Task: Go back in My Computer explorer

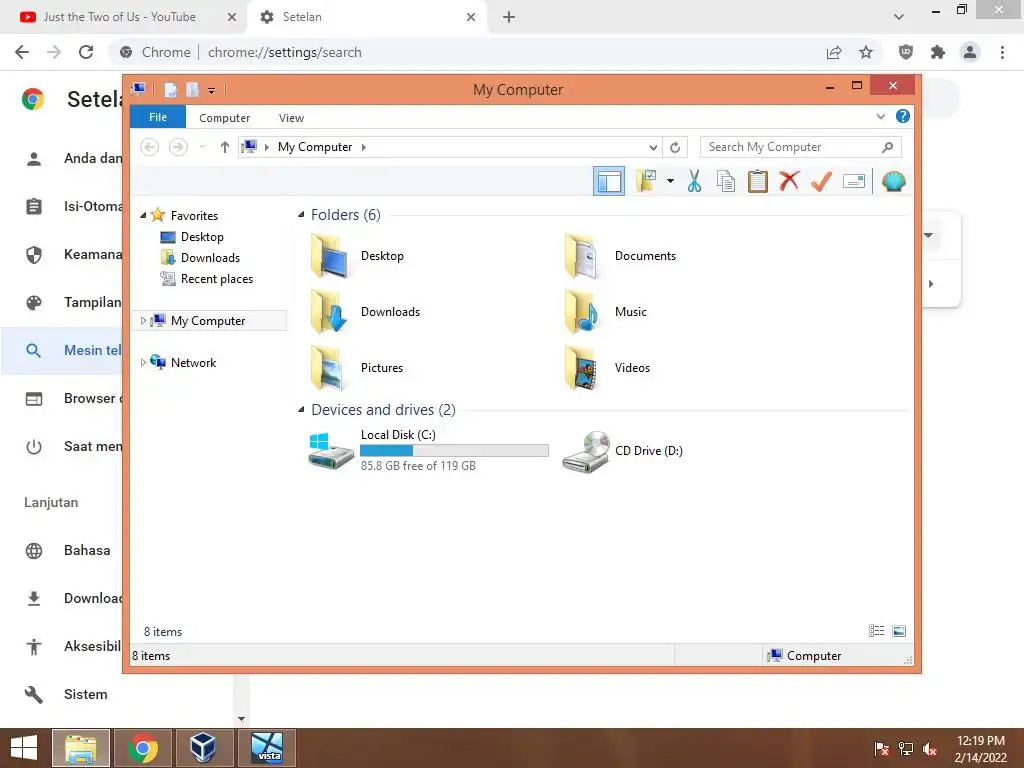Action: pyautogui.click(x=150, y=147)
